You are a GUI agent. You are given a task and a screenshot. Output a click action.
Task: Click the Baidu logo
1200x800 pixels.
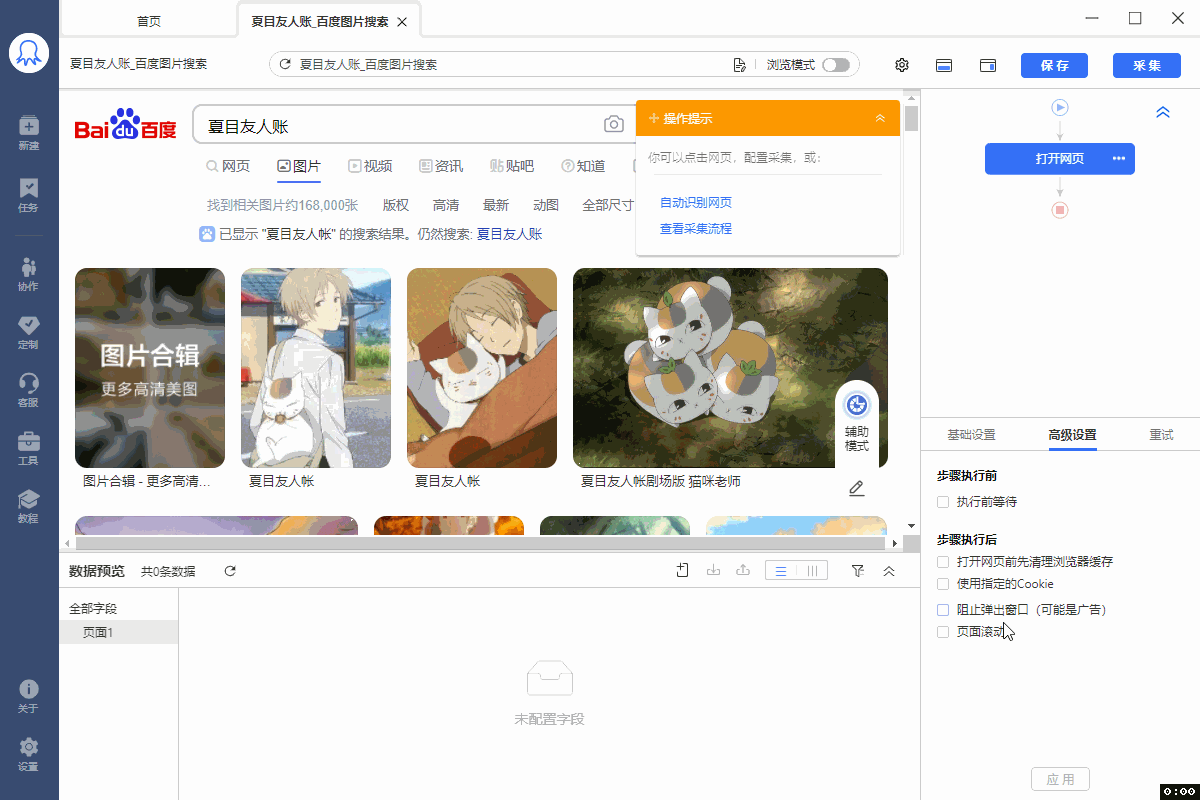126,124
